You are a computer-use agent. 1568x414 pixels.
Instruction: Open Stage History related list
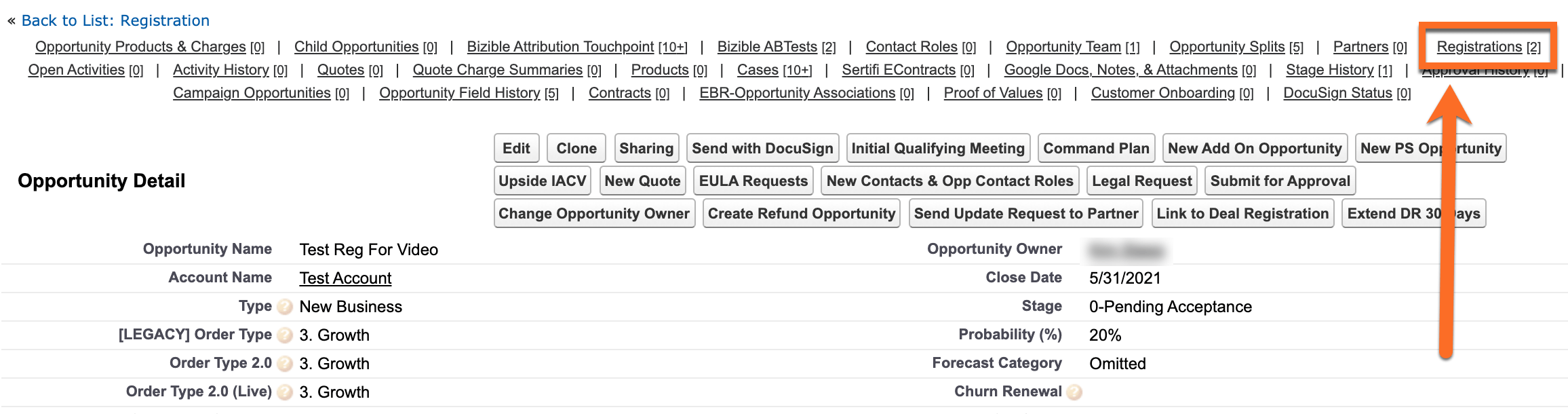tap(1329, 70)
